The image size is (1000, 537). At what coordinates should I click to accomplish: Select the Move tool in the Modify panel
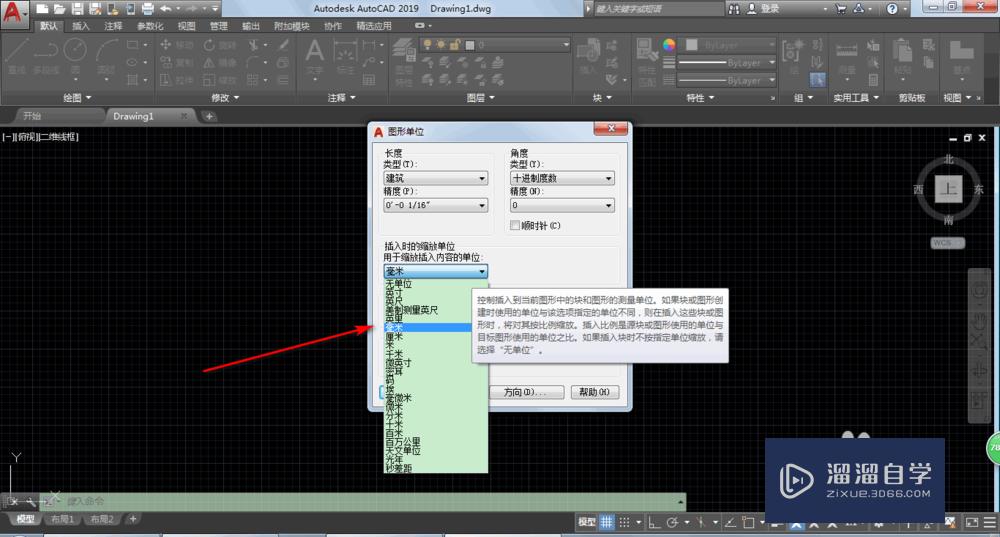click(176, 45)
